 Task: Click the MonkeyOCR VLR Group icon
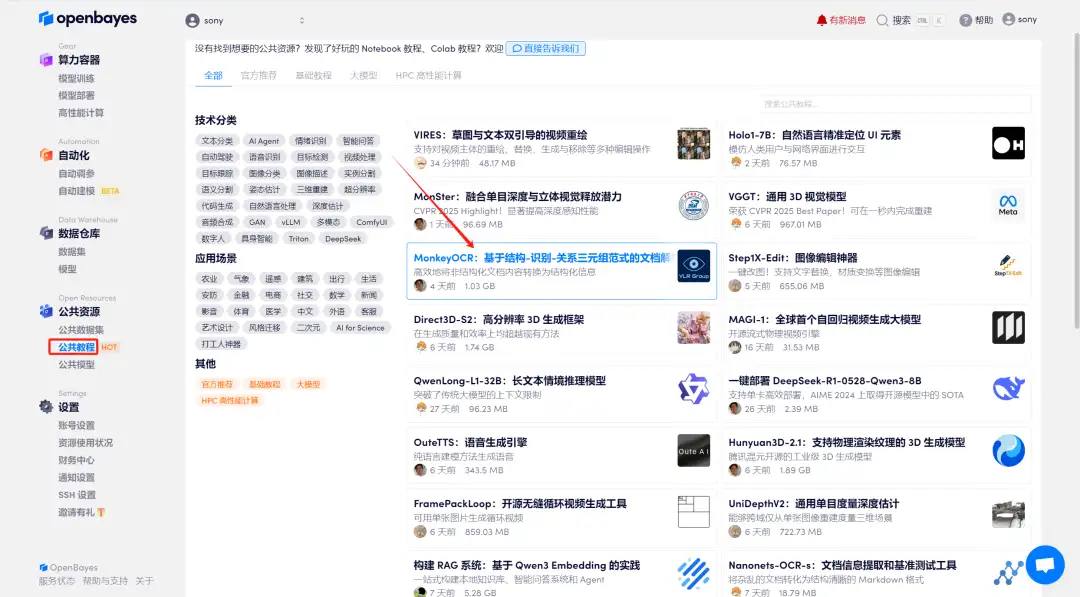tap(694, 266)
